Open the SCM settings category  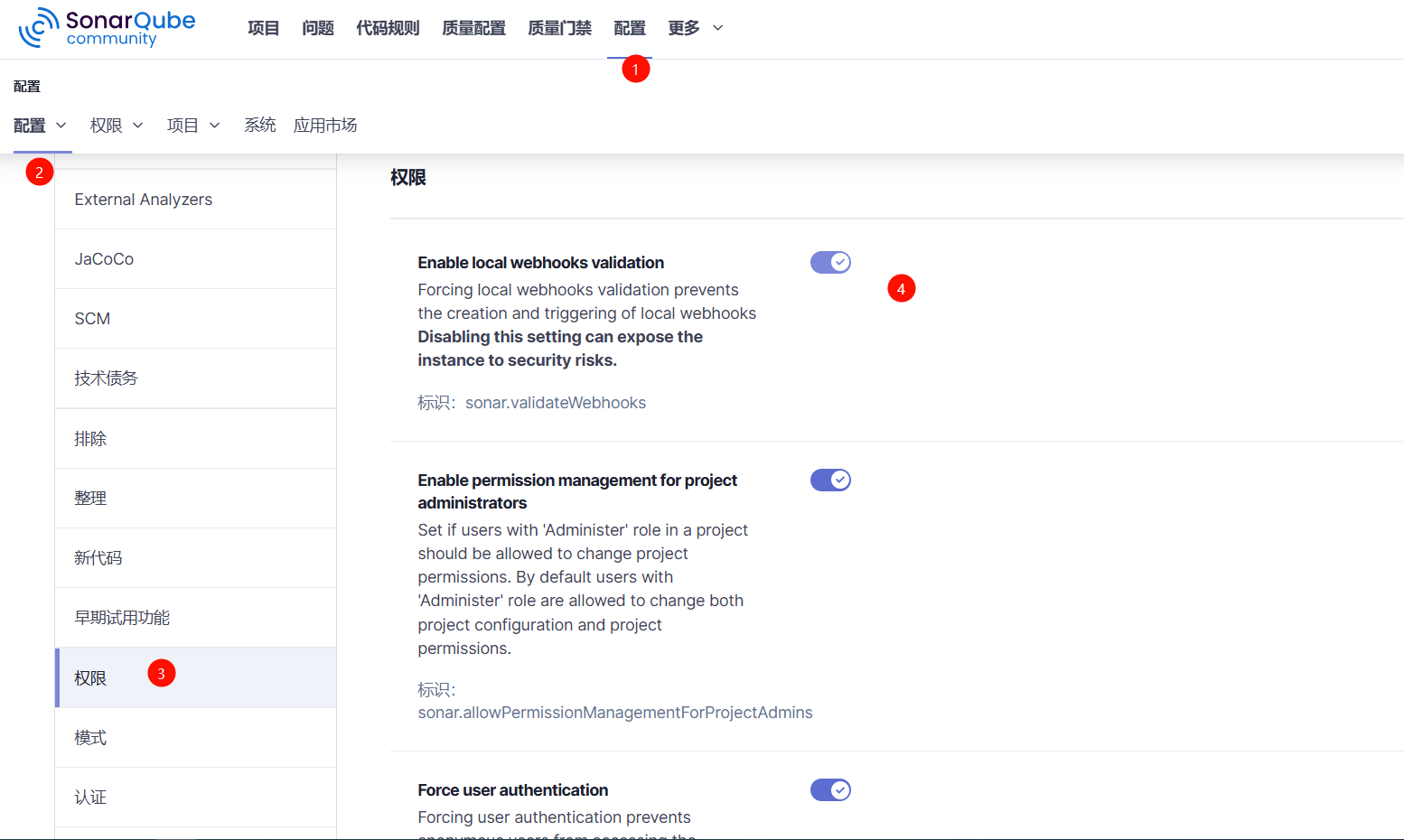tap(92, 319)
